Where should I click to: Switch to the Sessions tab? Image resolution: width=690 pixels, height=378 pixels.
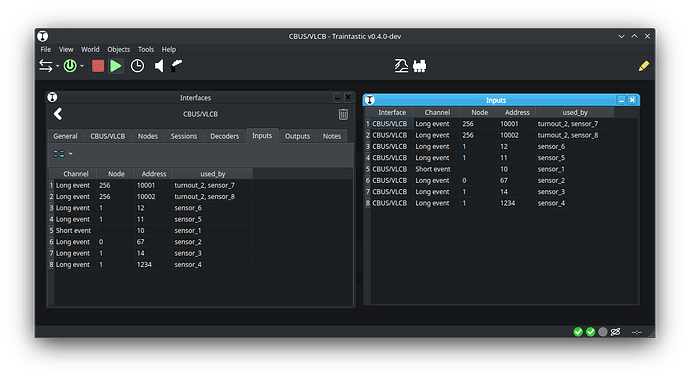coord(184,136)
